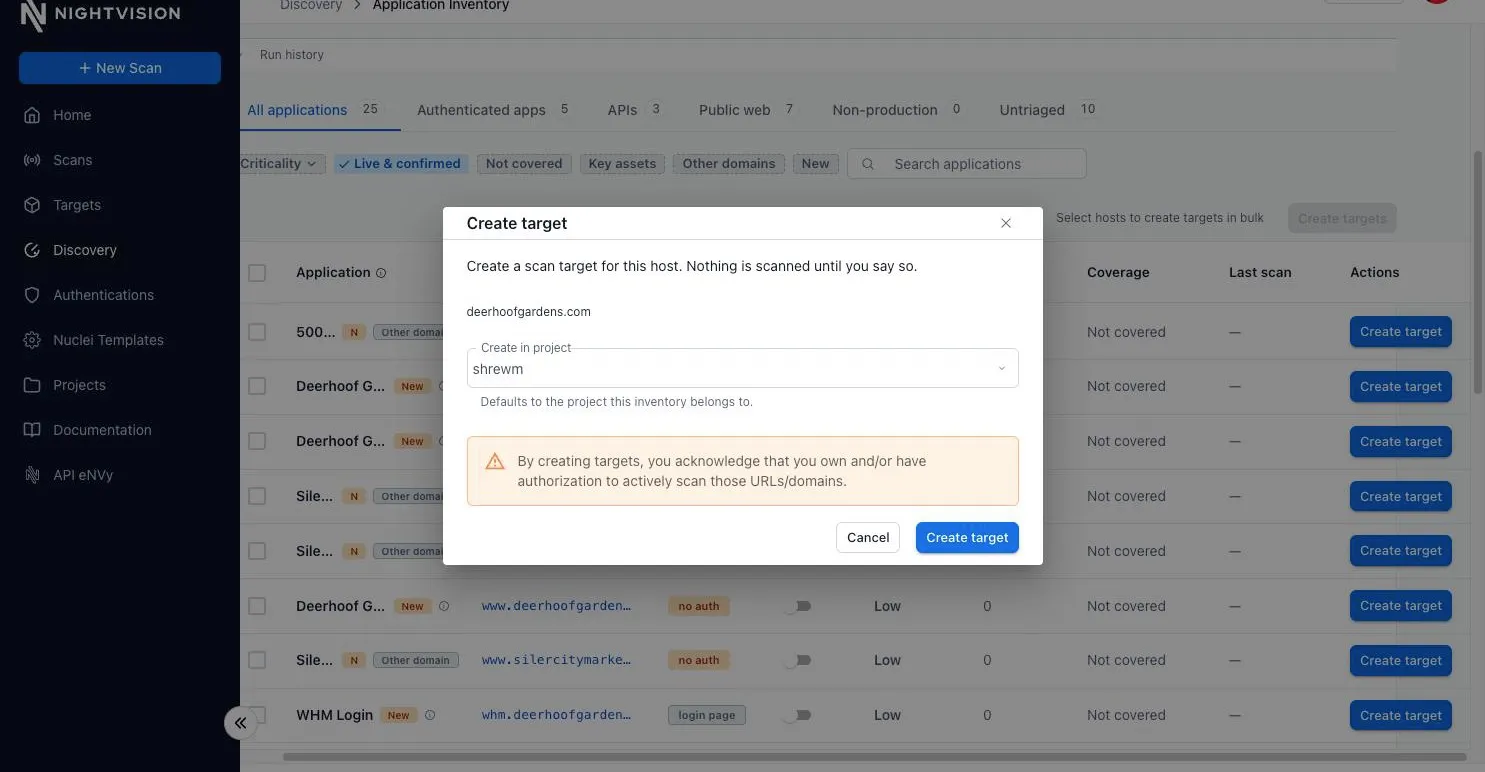1485x772 pixels.
Task: Click the NightVision logo
Action: click(x=100, y=15)
